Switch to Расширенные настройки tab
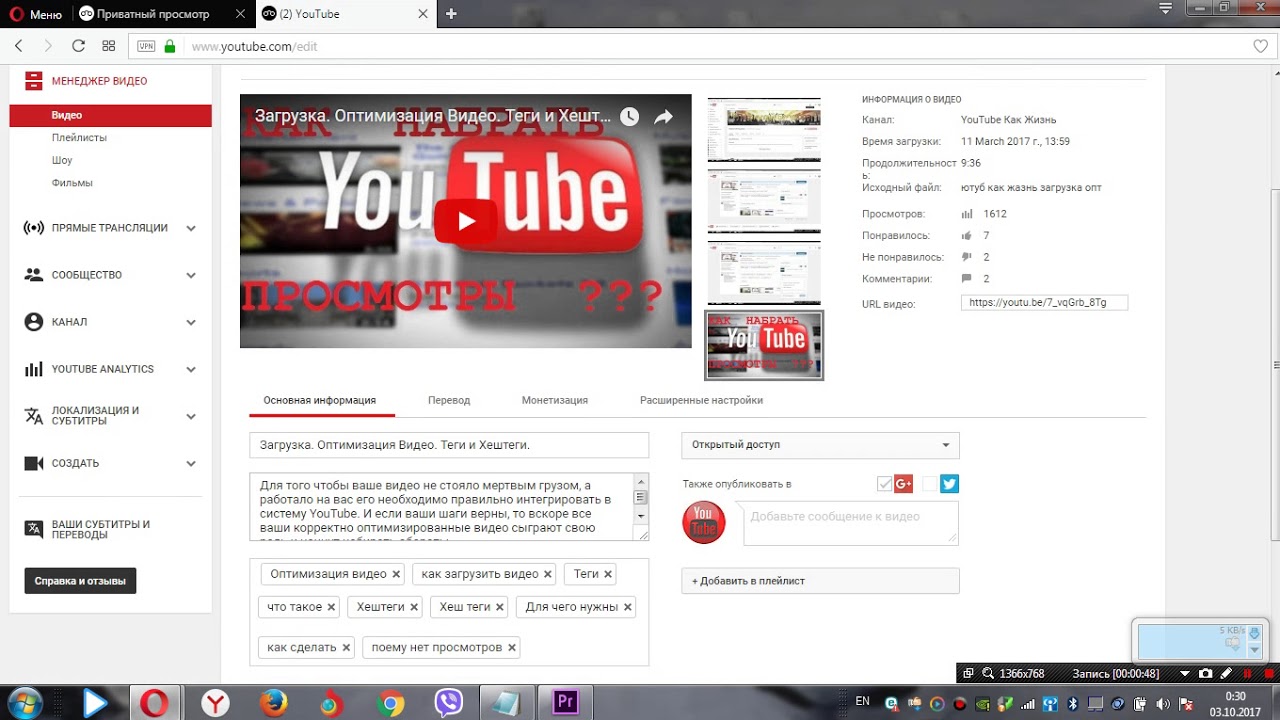This screenshot has width=1280, height=720. 701,400
